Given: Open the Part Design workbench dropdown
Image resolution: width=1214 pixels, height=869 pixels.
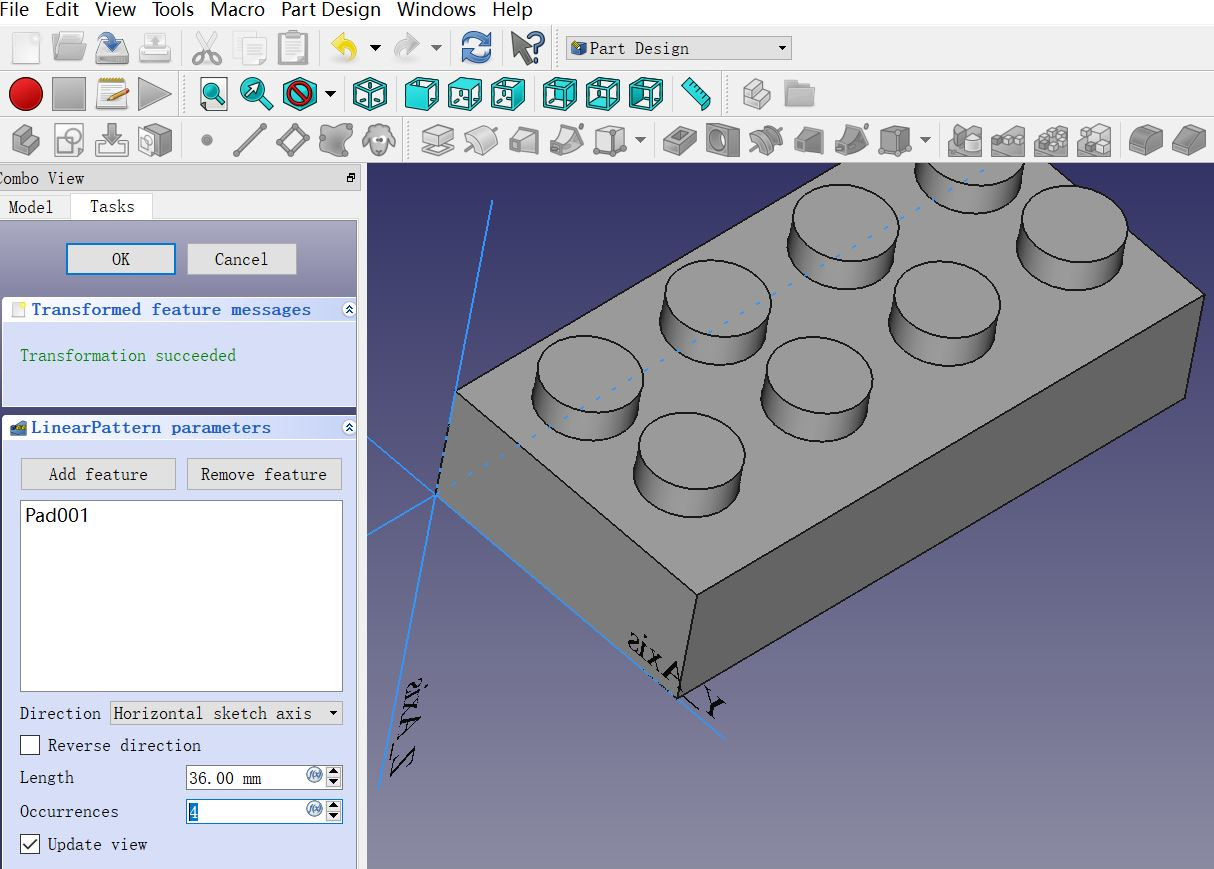Looking at the screenshot, I should tap(679, 48).
